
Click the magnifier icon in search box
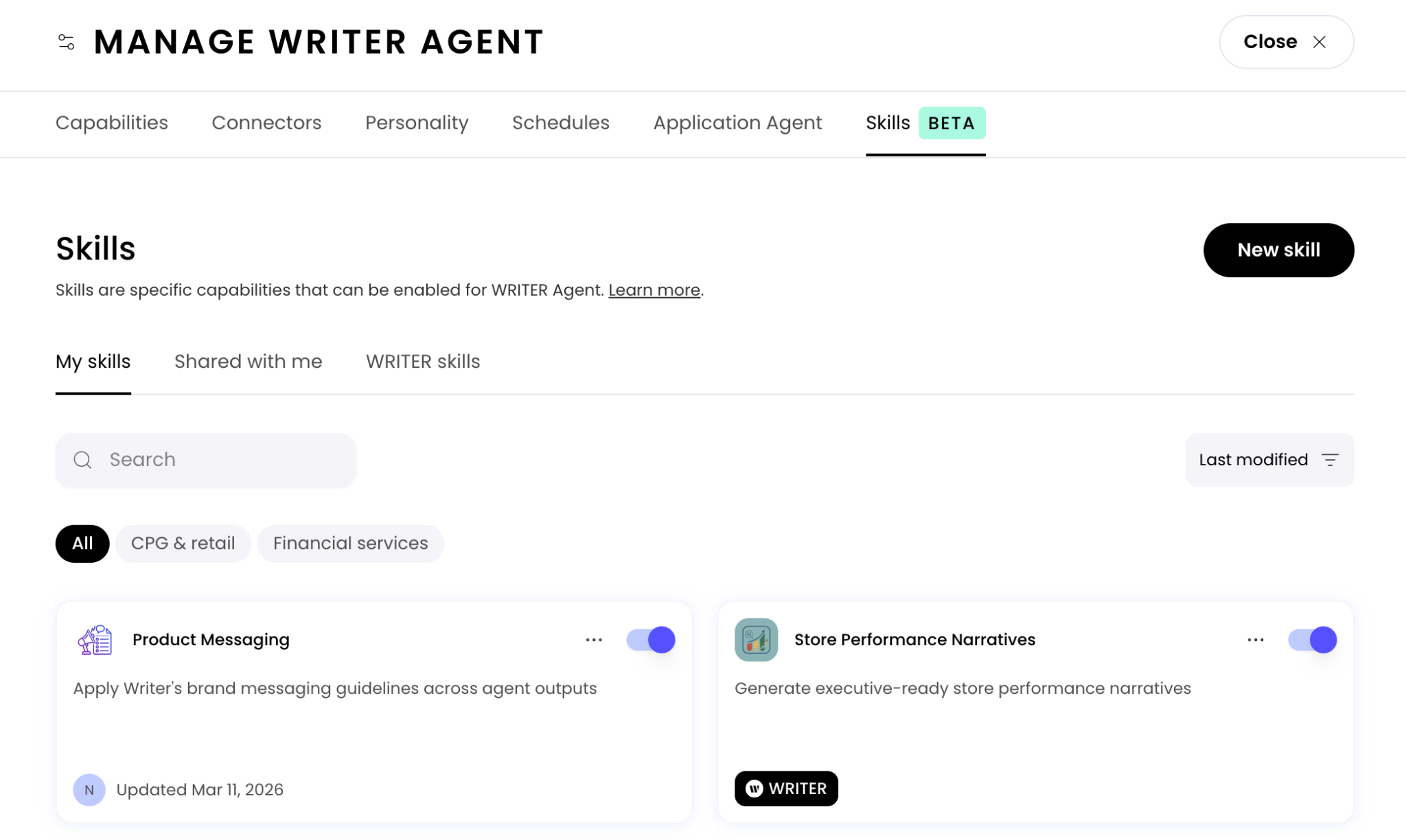point(82,460)
